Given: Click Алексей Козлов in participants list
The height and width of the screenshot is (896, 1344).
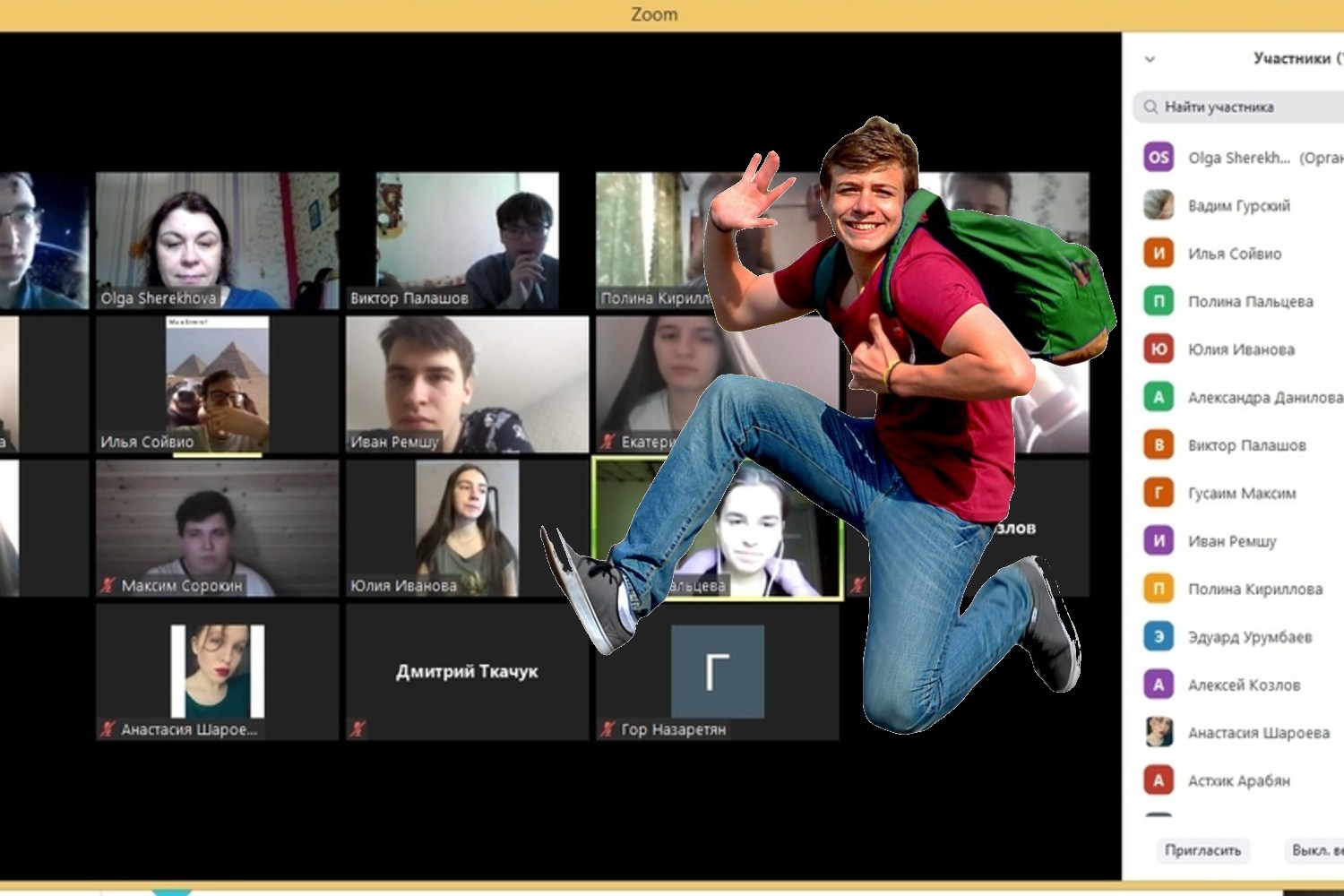Looking at the screenshot, I should point(1244,685).
